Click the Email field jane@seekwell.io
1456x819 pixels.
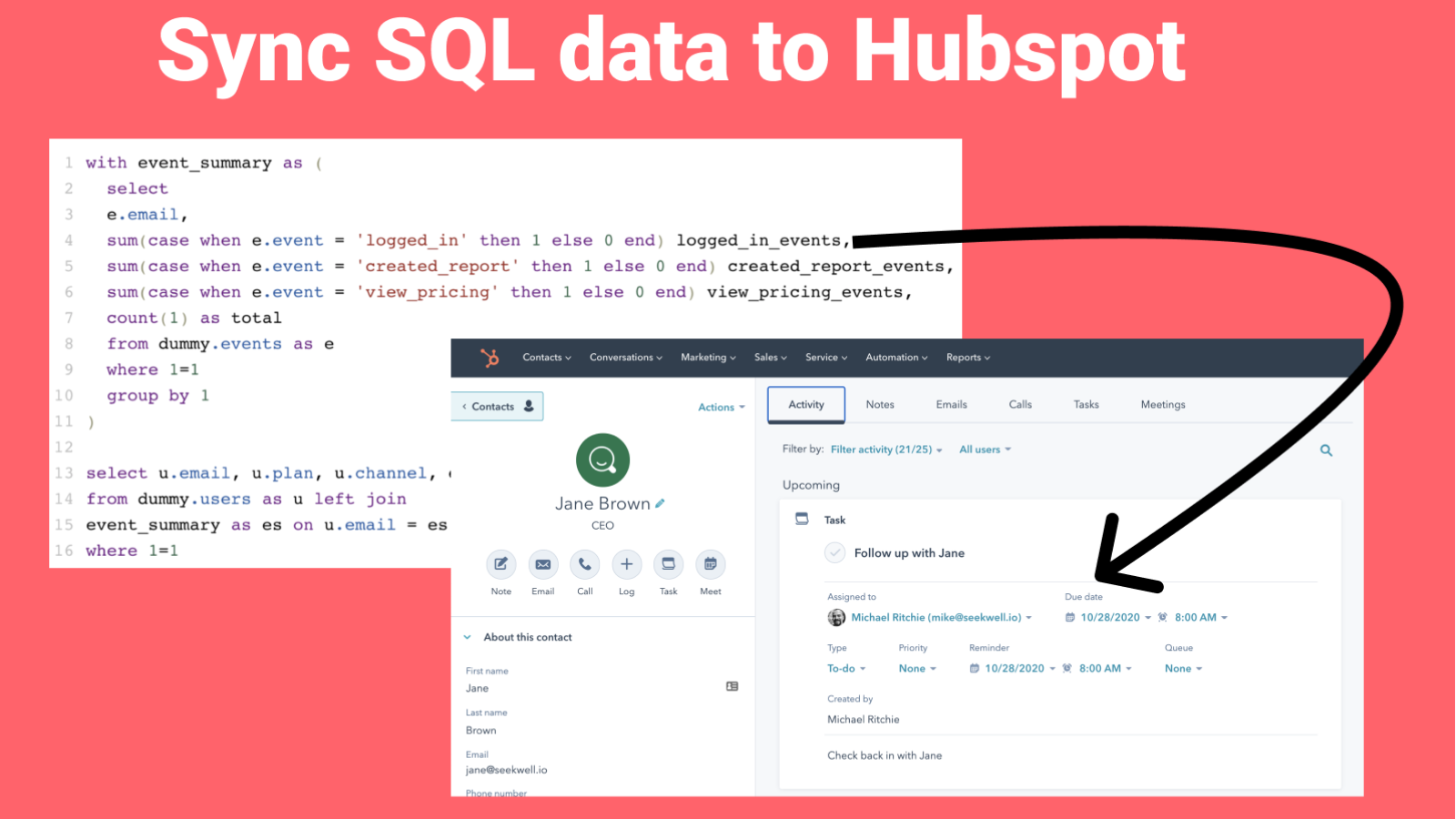pos(507,770)
